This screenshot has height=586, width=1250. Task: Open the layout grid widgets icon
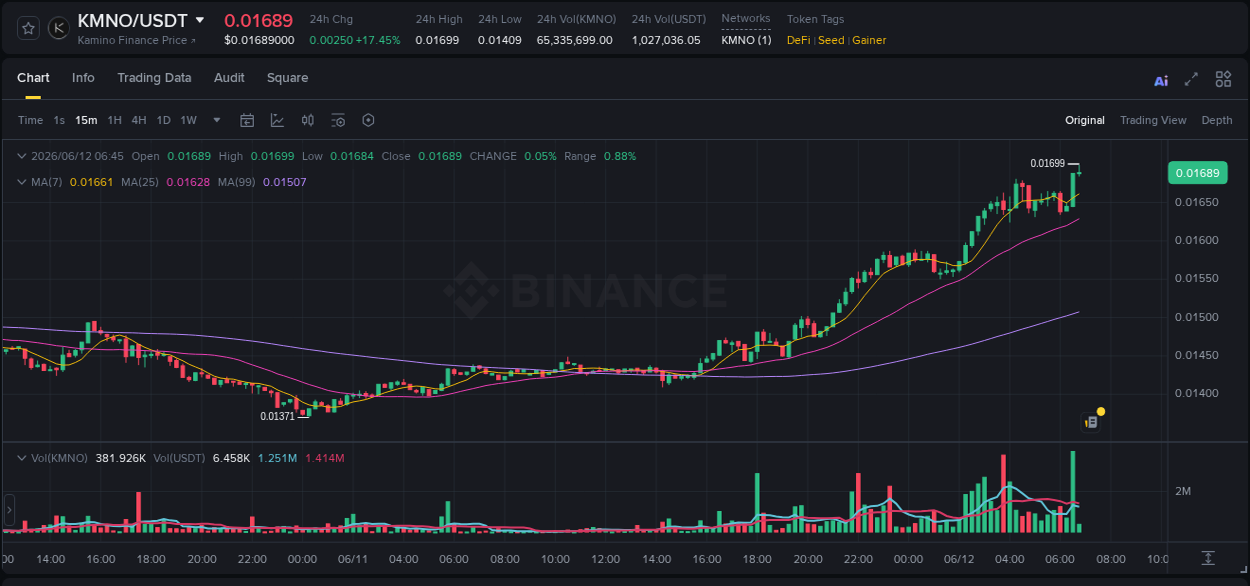tap(1223, 79)
